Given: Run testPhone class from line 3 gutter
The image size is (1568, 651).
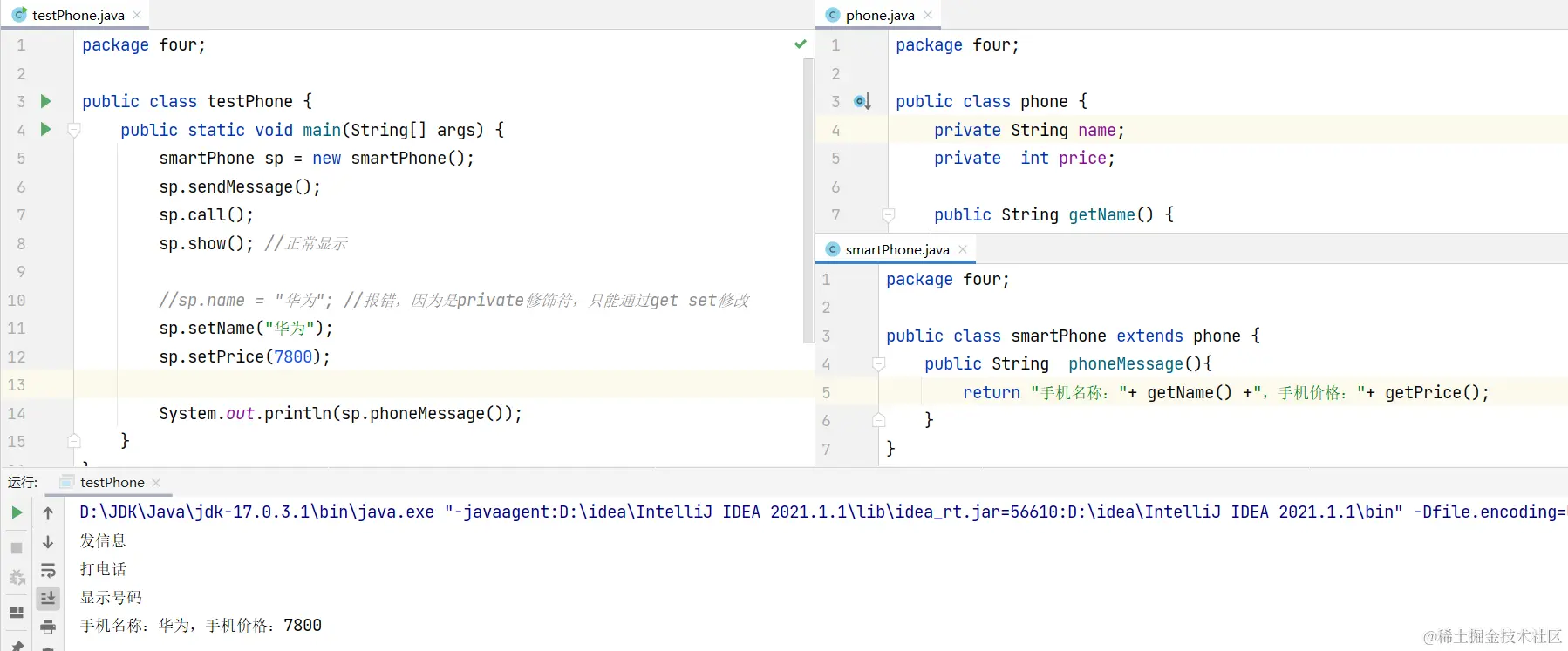Looking at the screenshot, I should 46,101.
